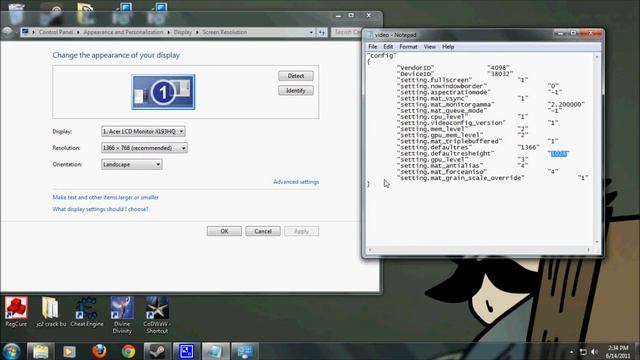Switch to Screen Resolution taskbar button
This screenshot has width=640, height=360.
pos(245,351)
